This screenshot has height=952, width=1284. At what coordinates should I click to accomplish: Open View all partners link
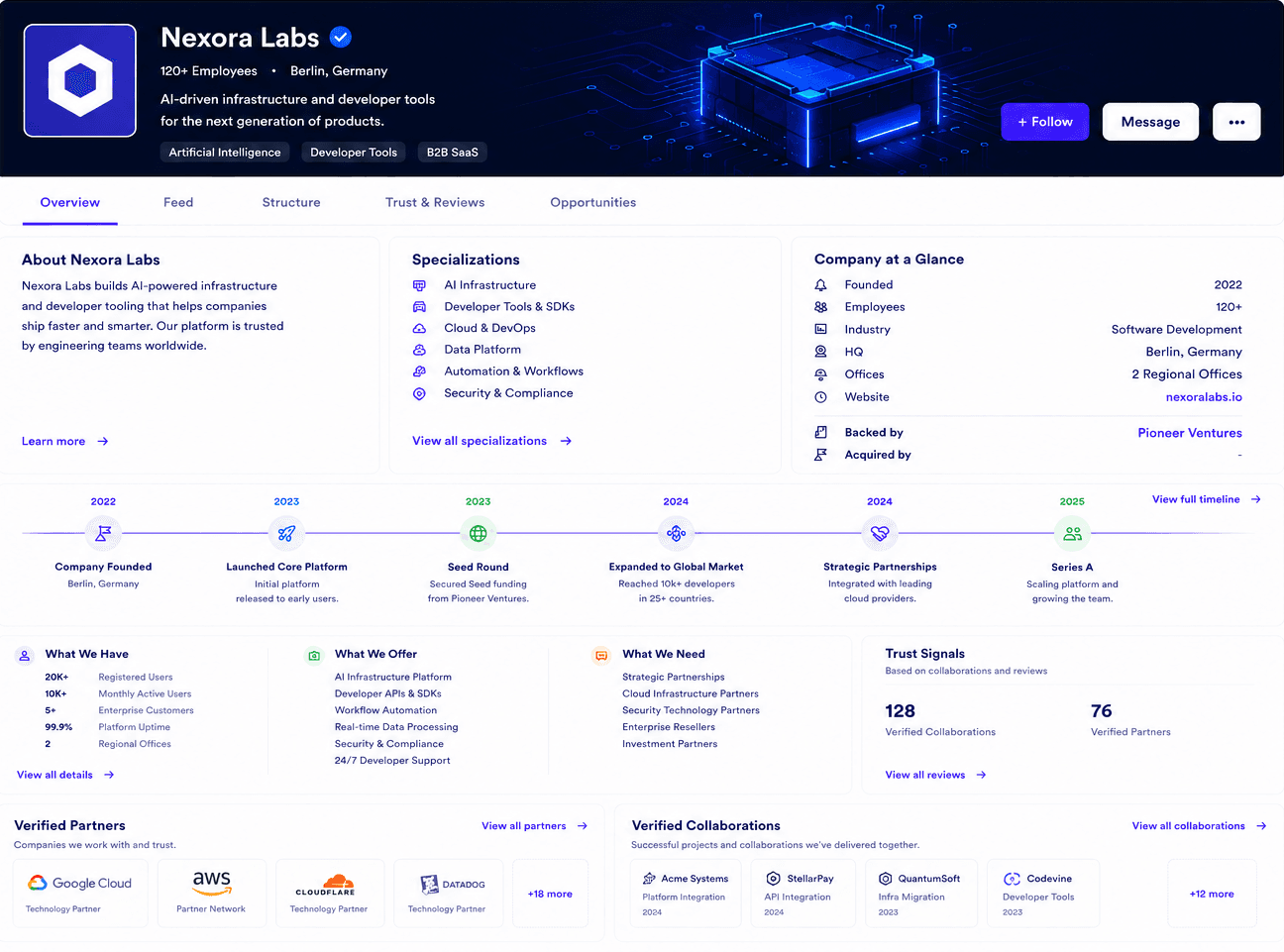[x=535, y=826]
